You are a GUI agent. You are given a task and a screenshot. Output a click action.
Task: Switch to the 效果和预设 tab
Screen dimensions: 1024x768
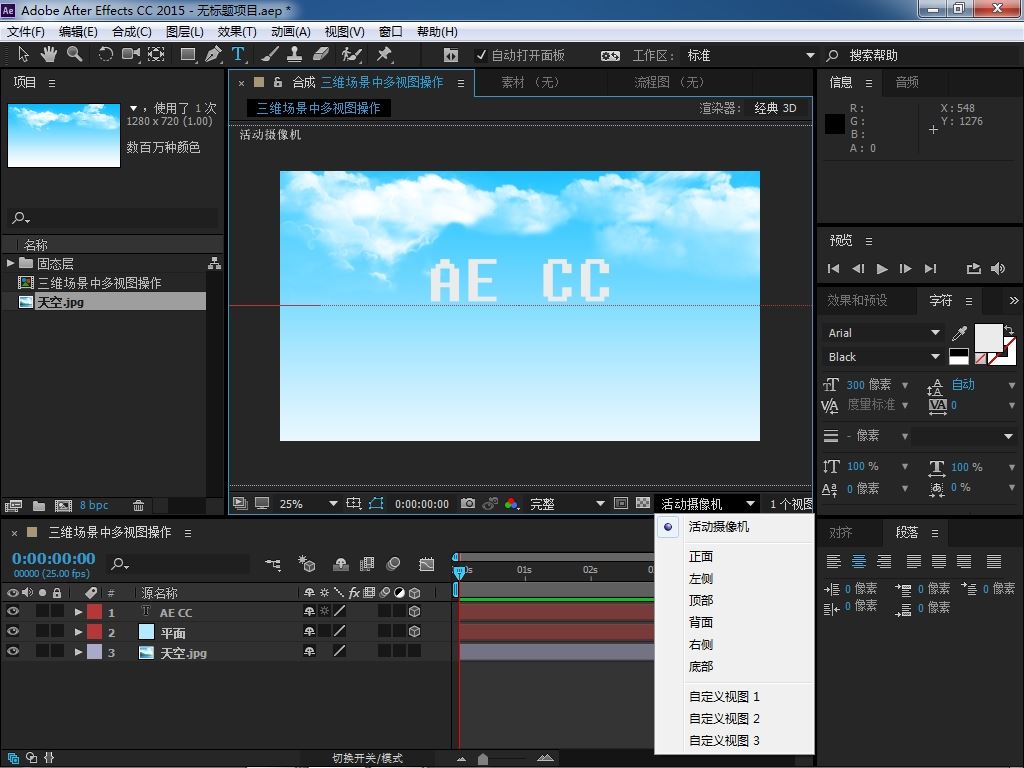pos(857,300)
